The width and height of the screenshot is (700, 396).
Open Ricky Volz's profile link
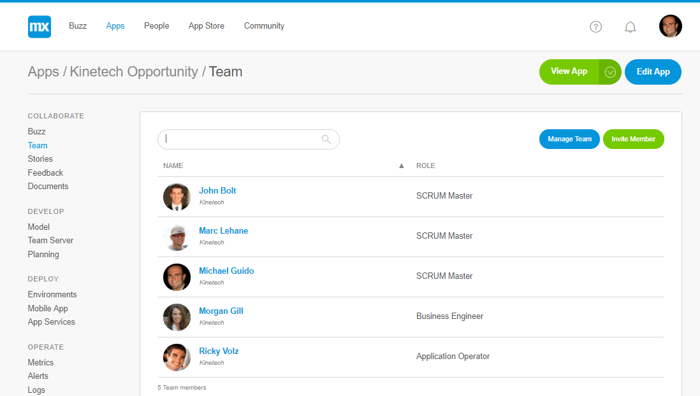pyautogui.click(x=219, y=351)
